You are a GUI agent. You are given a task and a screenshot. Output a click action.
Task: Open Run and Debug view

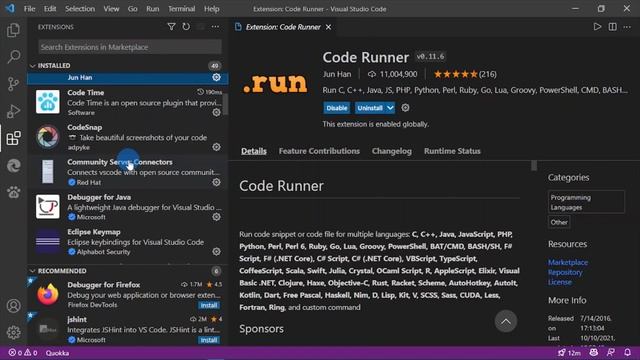(13, 111)
